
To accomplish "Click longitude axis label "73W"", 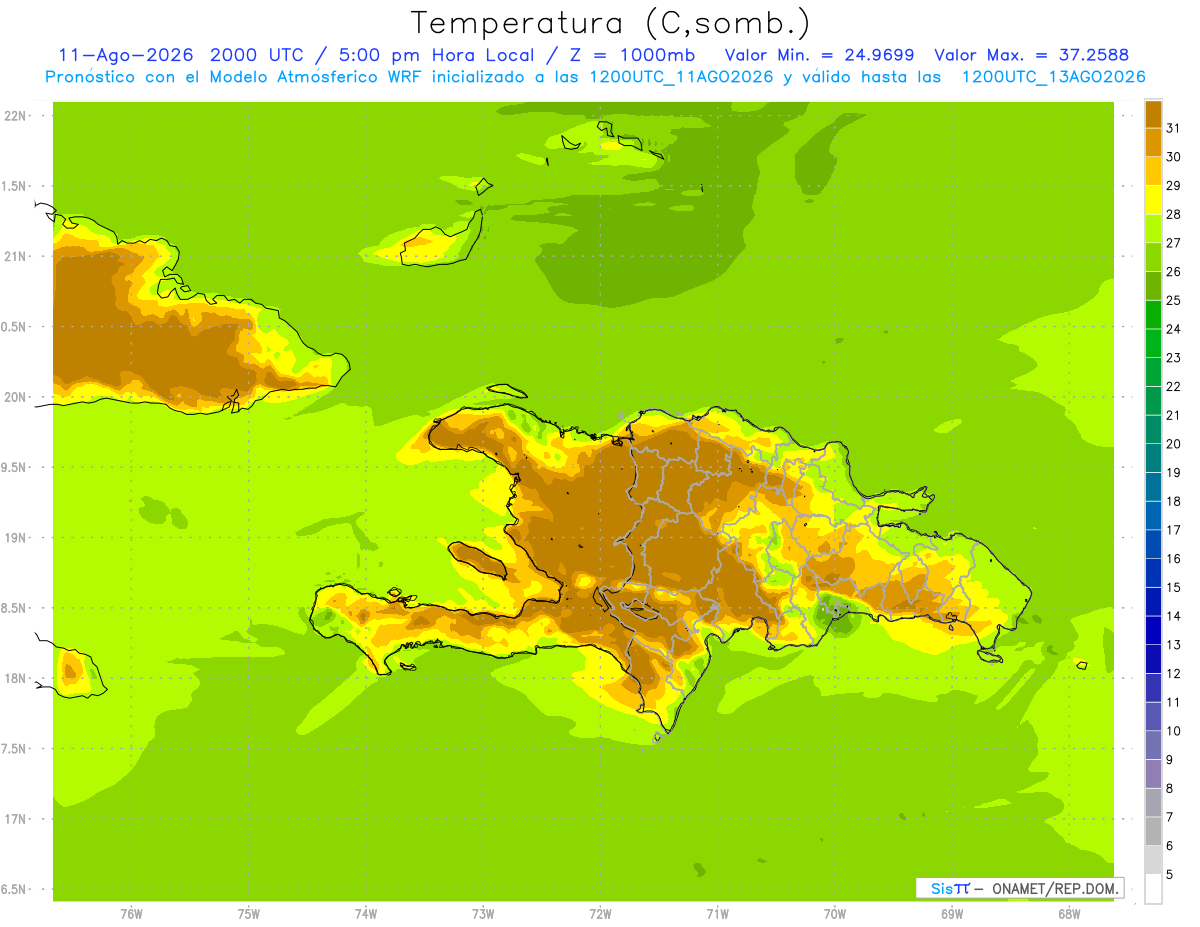I will 483,914.
